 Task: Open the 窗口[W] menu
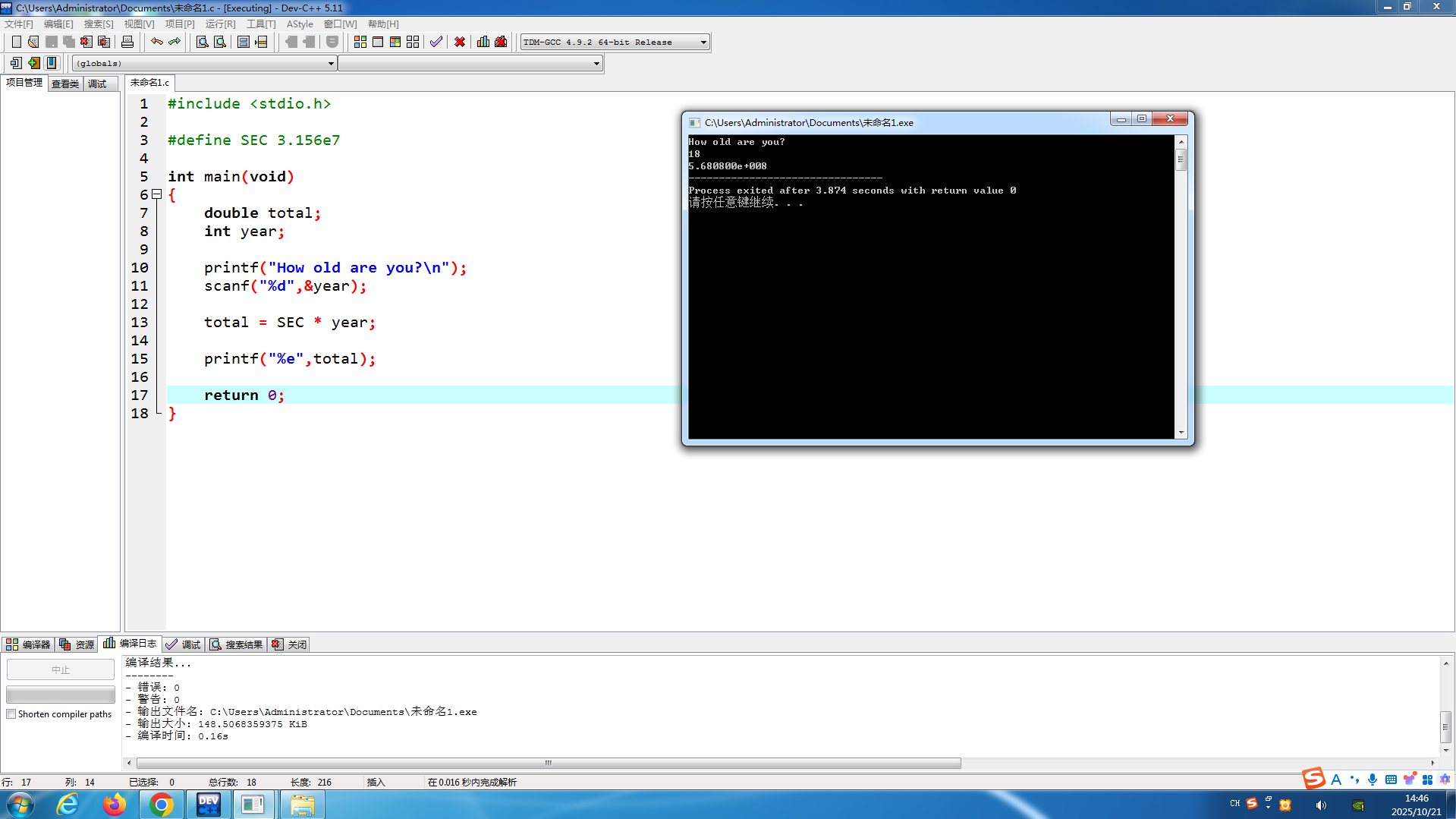click(x=340, y=24)
